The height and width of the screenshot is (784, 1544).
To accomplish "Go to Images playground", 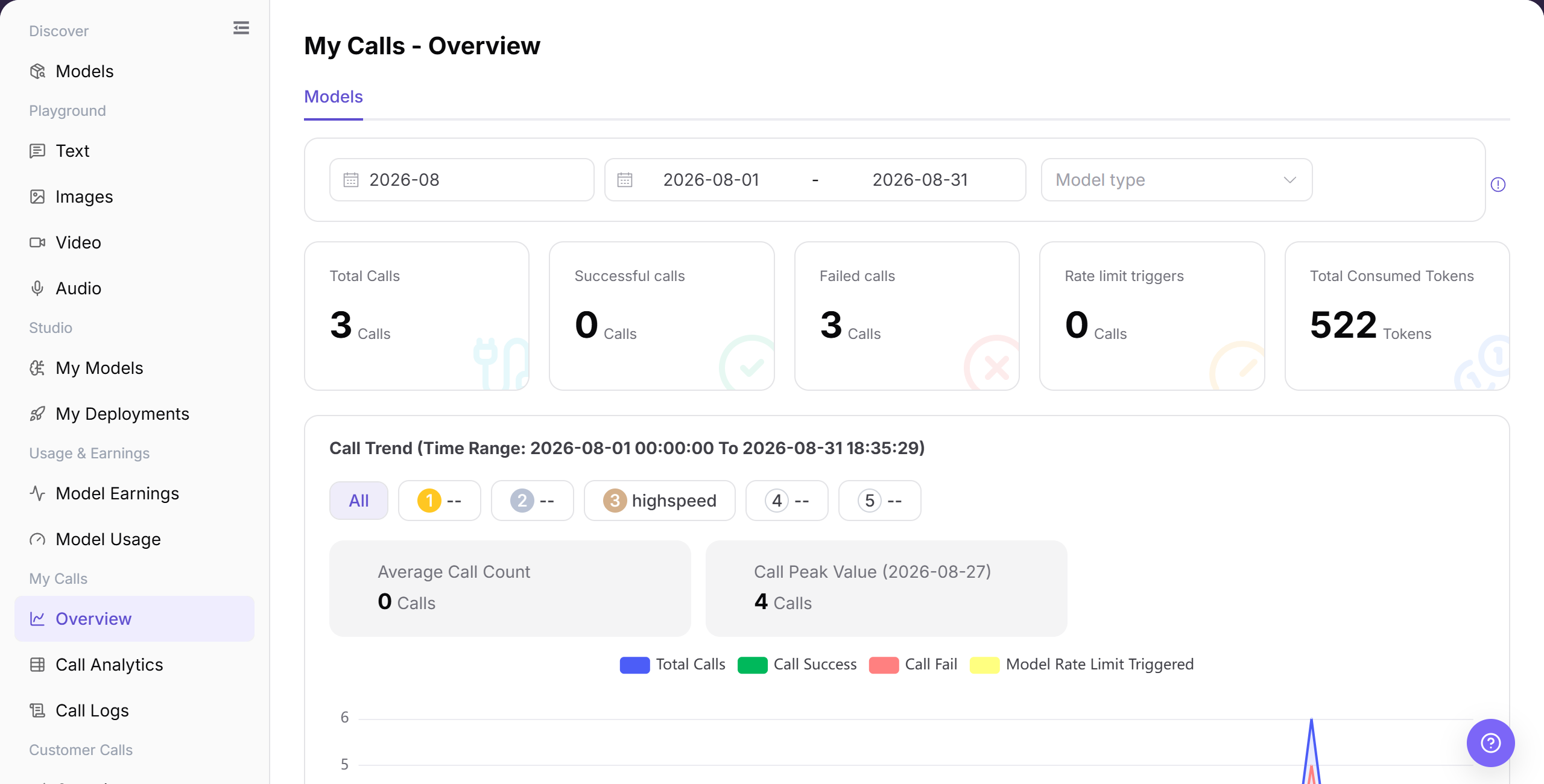I will (134, 197).
